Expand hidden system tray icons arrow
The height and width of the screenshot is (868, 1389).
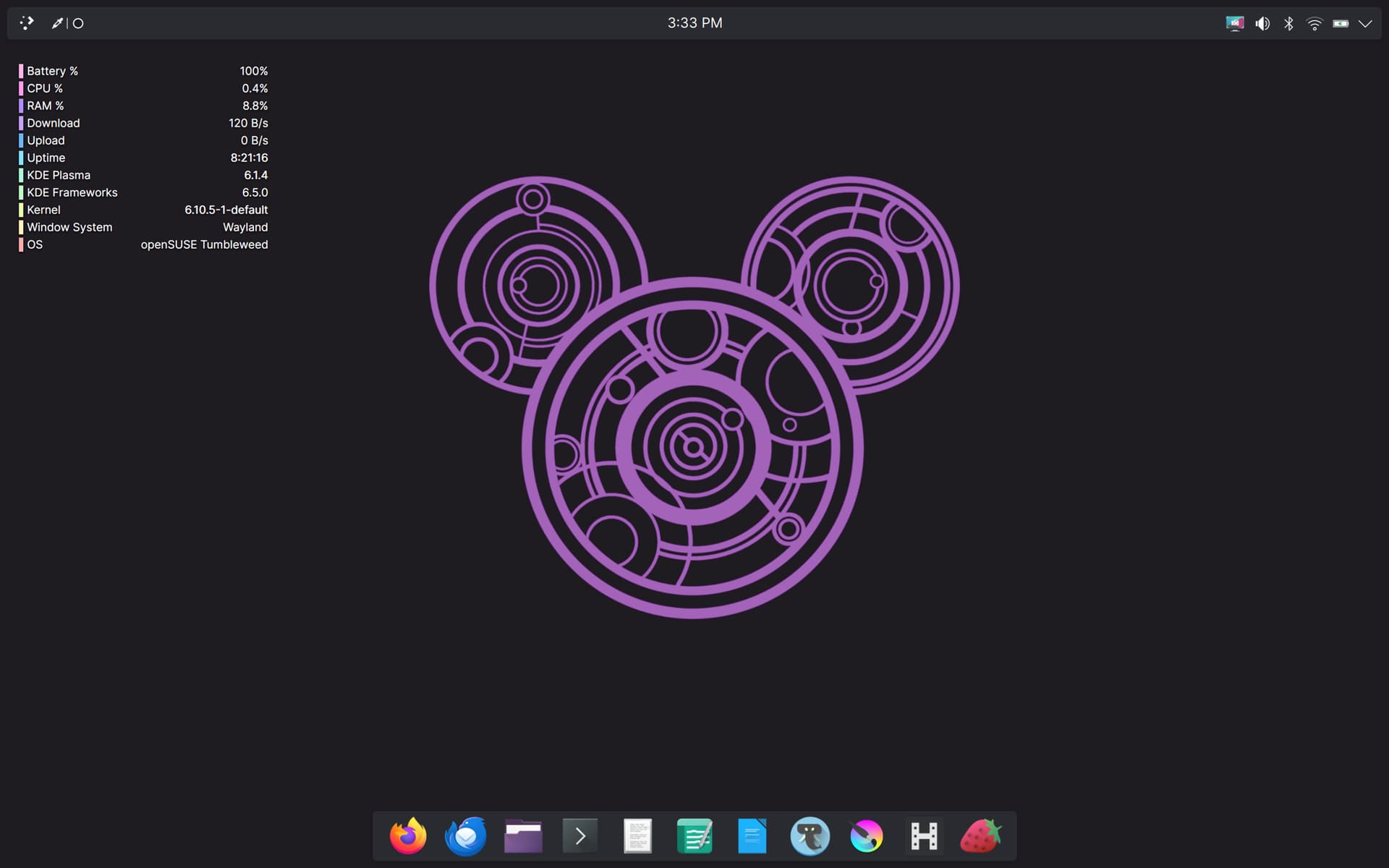point(1365,23)
